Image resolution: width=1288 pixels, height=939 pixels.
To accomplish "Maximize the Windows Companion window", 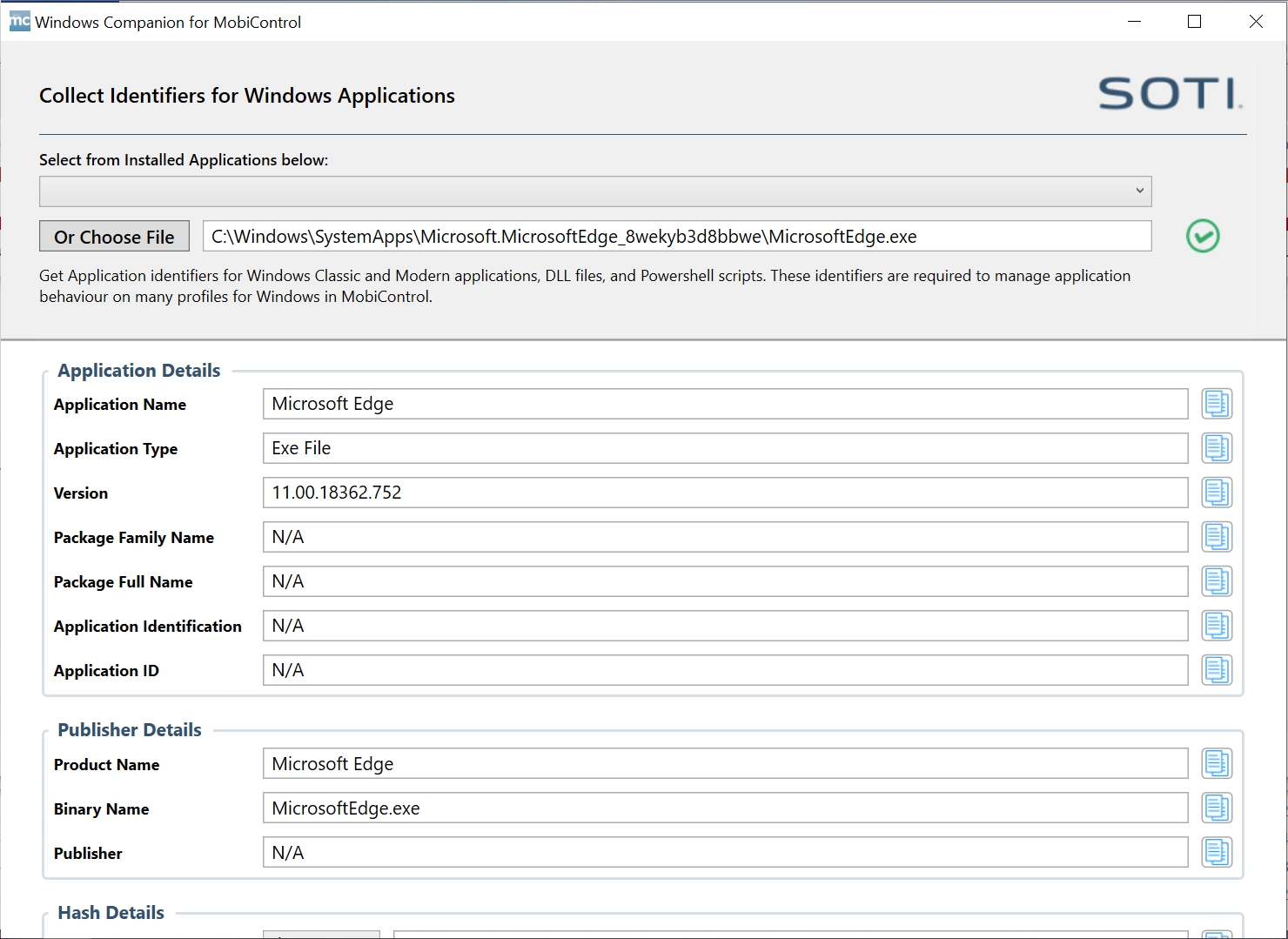I will (1194, 22).
